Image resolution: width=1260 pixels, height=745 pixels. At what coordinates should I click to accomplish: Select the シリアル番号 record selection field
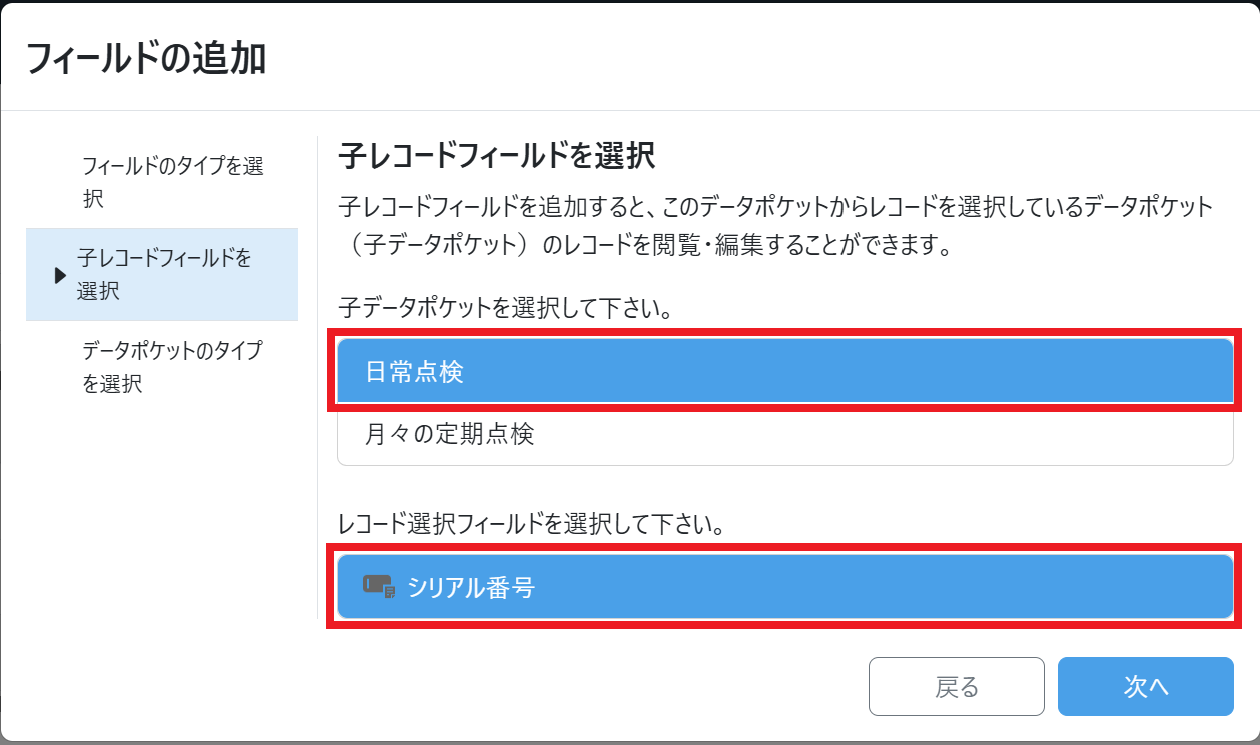coord(784,587)
